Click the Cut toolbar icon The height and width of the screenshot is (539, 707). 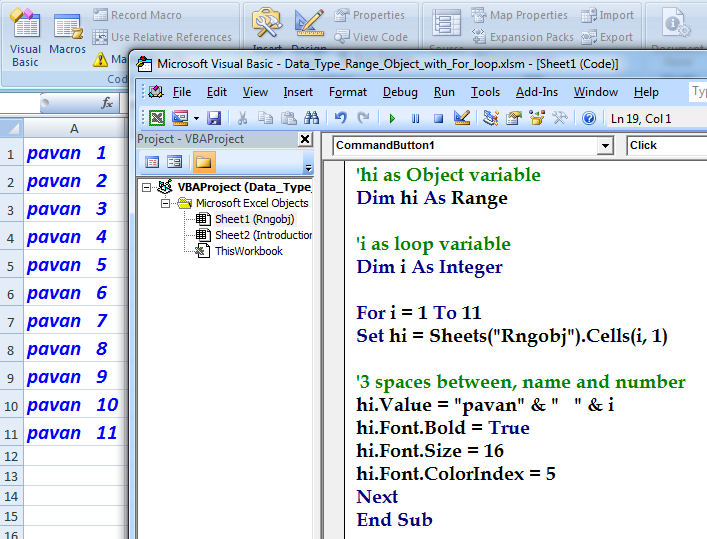click(x=242, y=118)
